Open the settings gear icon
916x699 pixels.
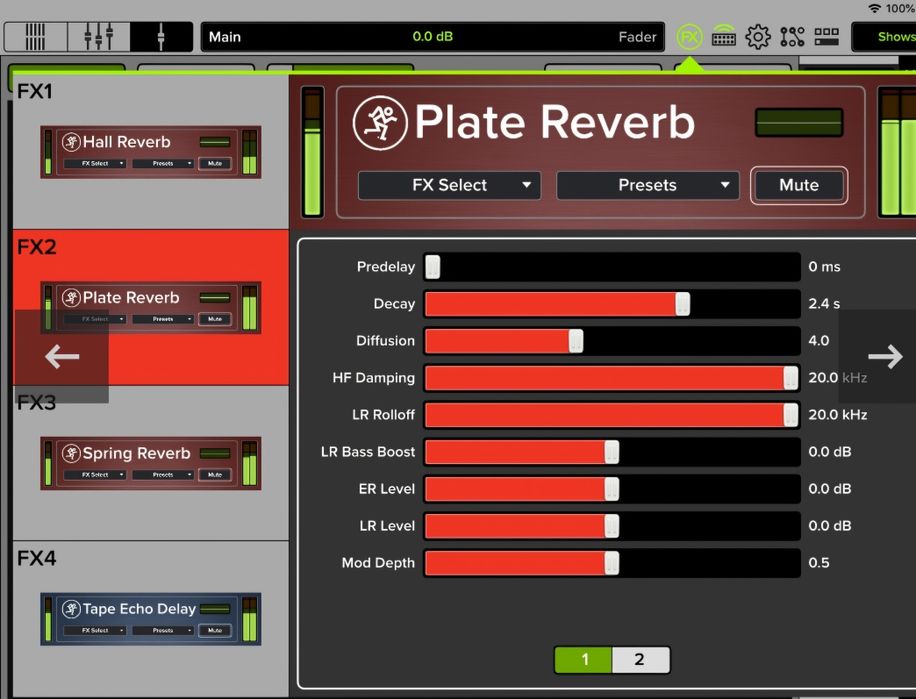(x=758, y=37)
